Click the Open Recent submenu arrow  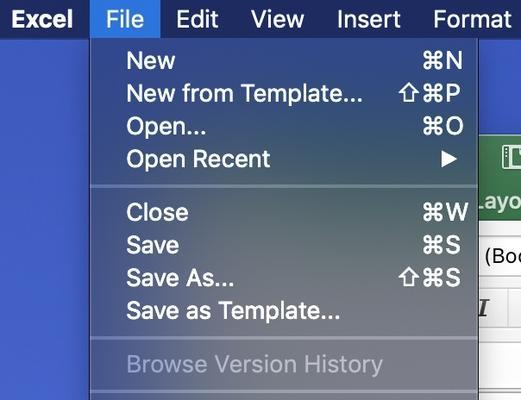449,159
